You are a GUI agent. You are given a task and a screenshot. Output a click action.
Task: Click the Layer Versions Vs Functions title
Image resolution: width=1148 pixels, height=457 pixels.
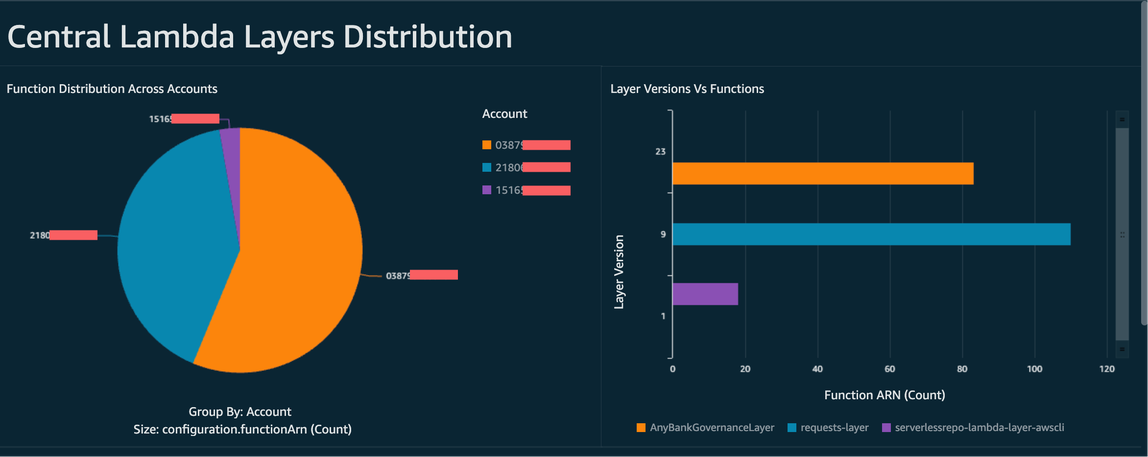pos(687,89)
